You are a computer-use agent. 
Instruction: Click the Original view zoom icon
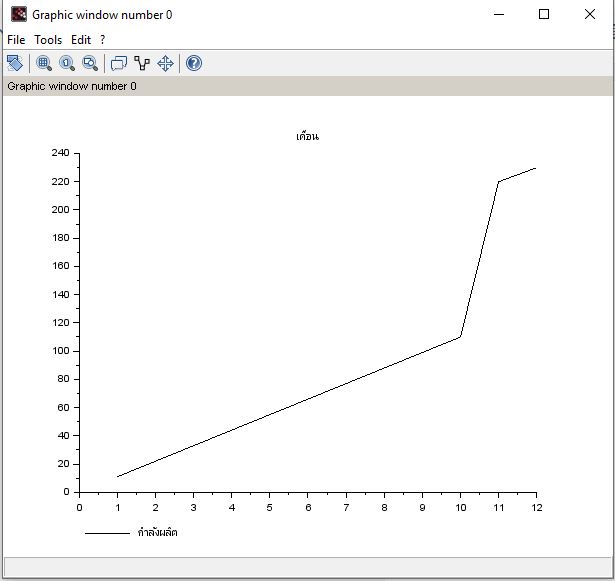tap(67, 63)
